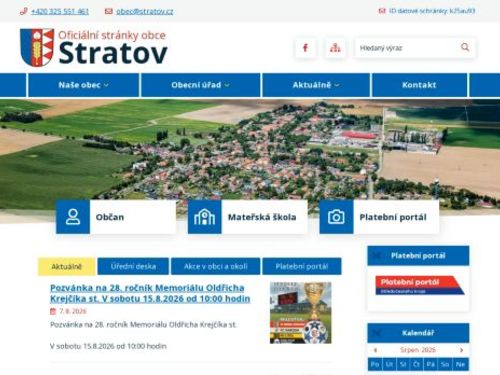500x375 pixels.
Task: Expand the Naše obec menu
Action: (83, 85)
